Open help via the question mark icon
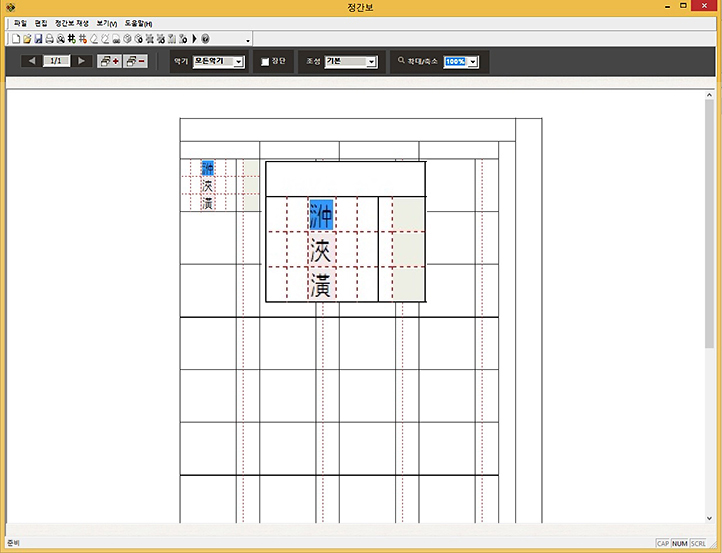This screenshot has width=722, height=553. pyautogui.click(x=205, y=39)
